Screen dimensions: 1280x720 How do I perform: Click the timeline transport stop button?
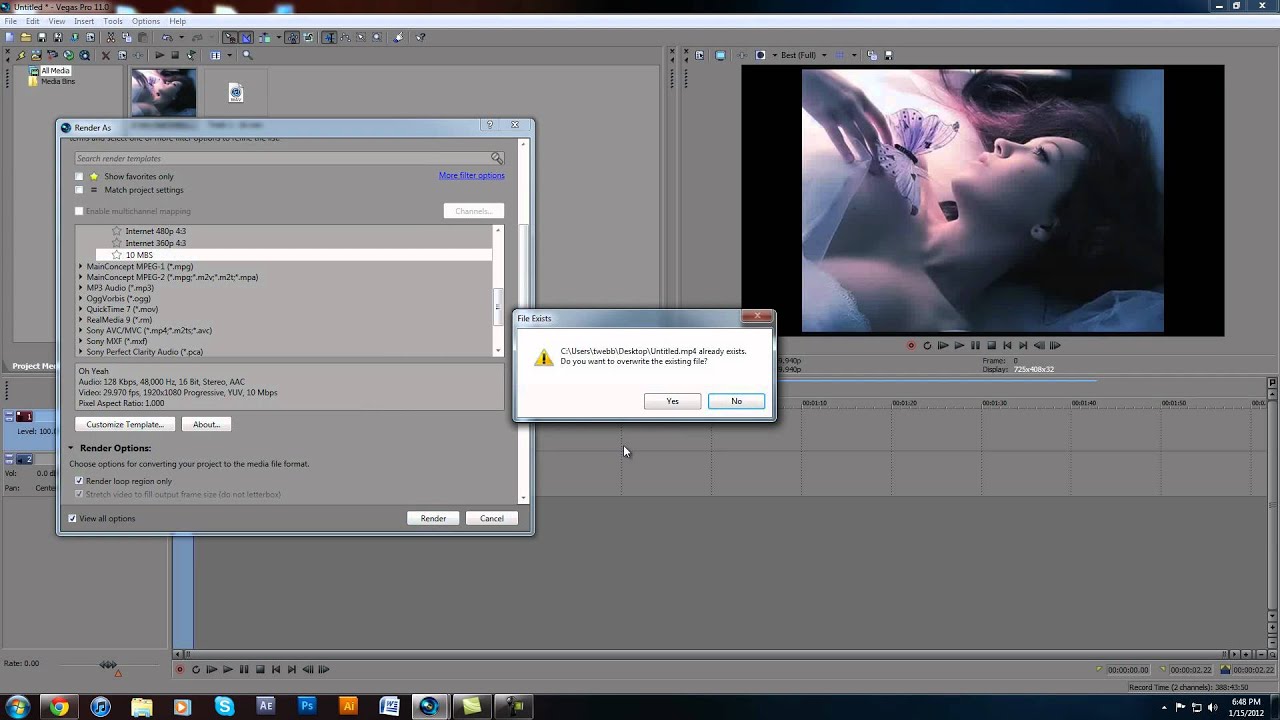[260, 670]
